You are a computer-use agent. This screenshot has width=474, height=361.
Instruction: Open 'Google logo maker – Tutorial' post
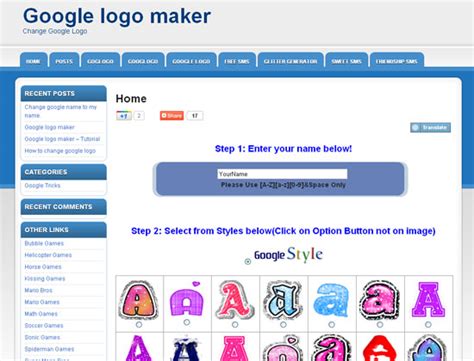(x=62, y=139)
